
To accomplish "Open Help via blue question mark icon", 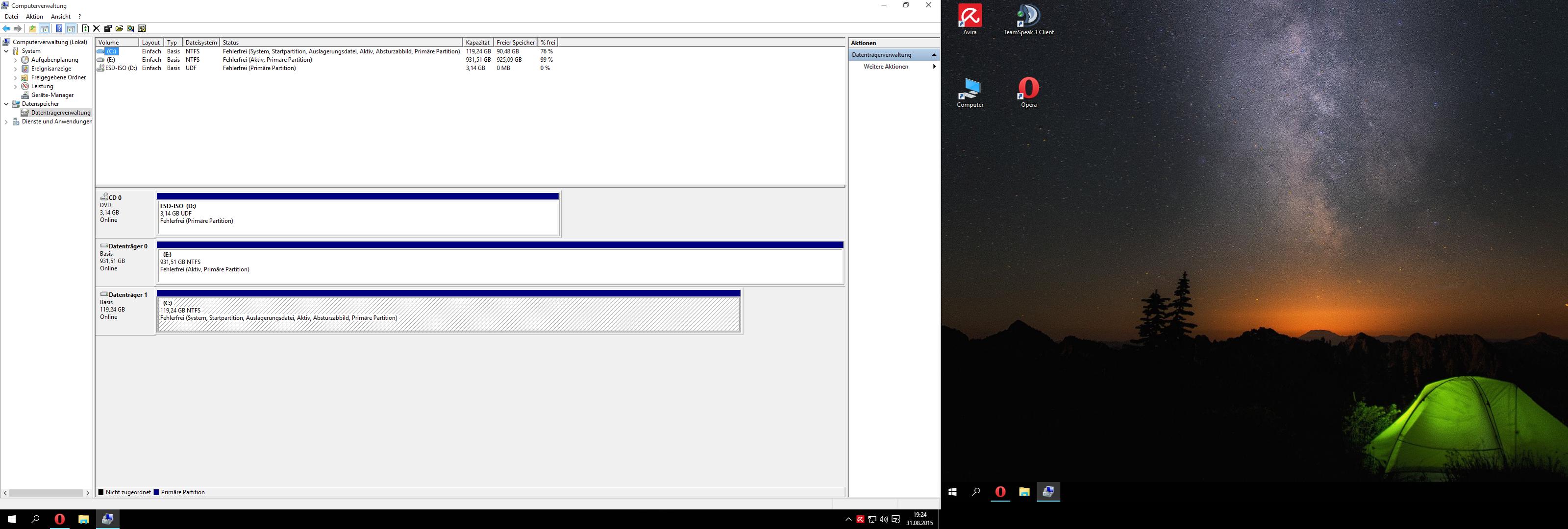I will 59,28.
